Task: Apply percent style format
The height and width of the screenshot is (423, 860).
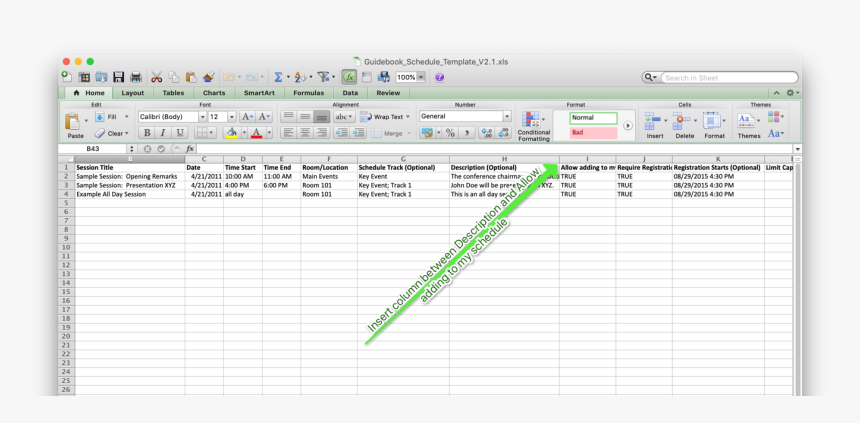Action: coord(450,133)
